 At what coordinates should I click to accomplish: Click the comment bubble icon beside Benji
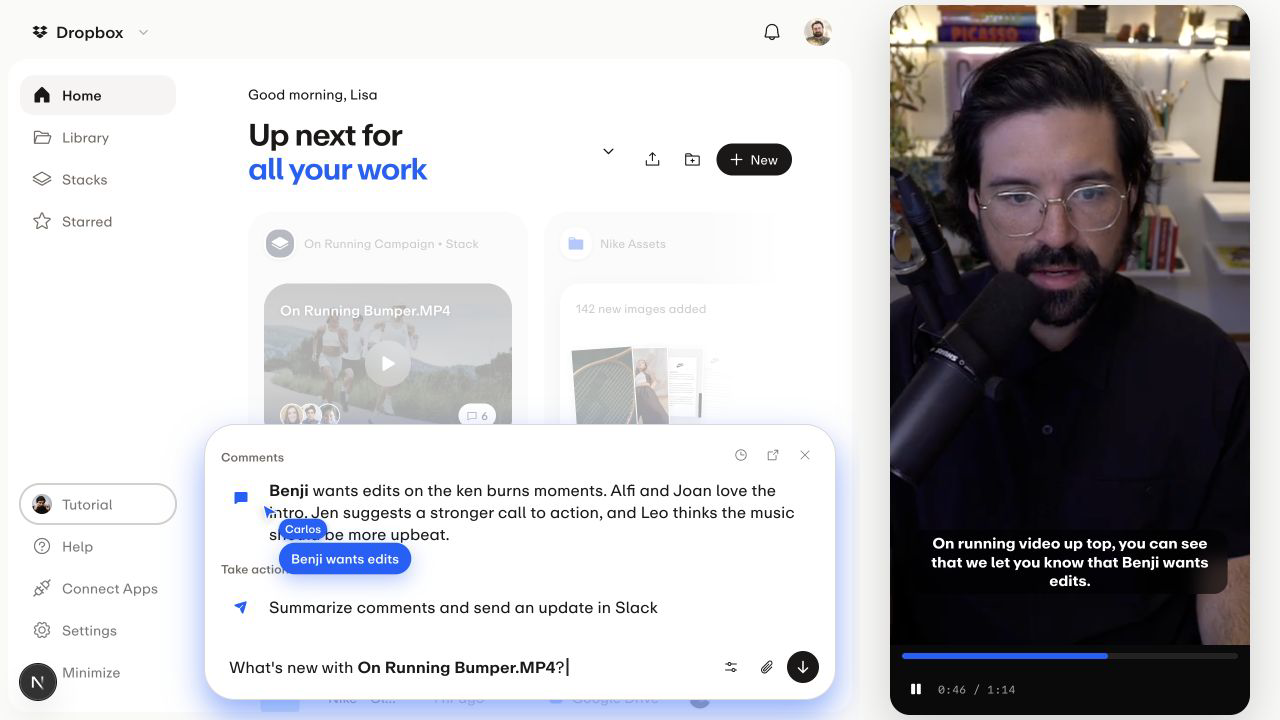click(241, 497)
